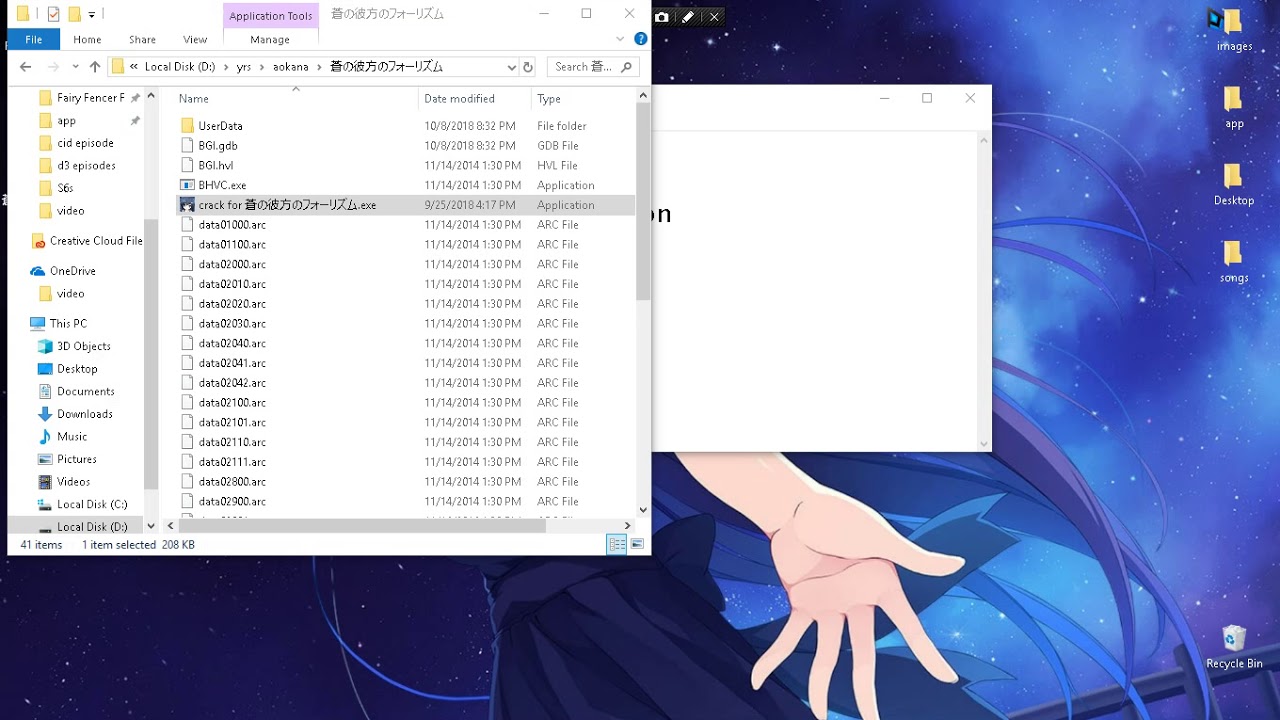Select the BGI.gdb file
Image resolution: width=1280 pixels, height=720 pixels.
(218, 146)
